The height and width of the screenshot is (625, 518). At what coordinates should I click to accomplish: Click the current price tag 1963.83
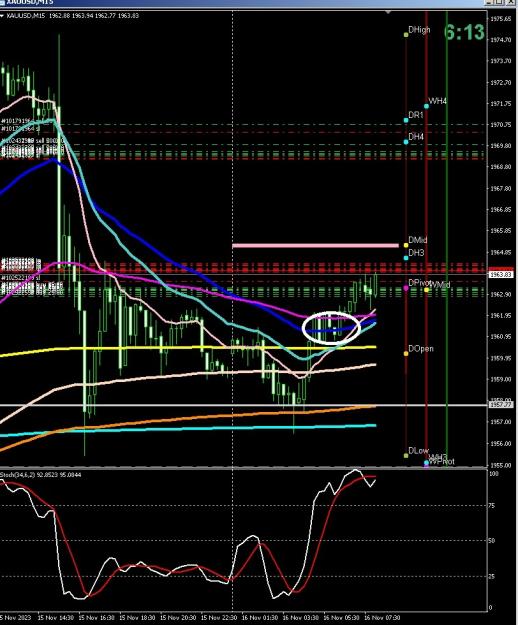[501, 275]
